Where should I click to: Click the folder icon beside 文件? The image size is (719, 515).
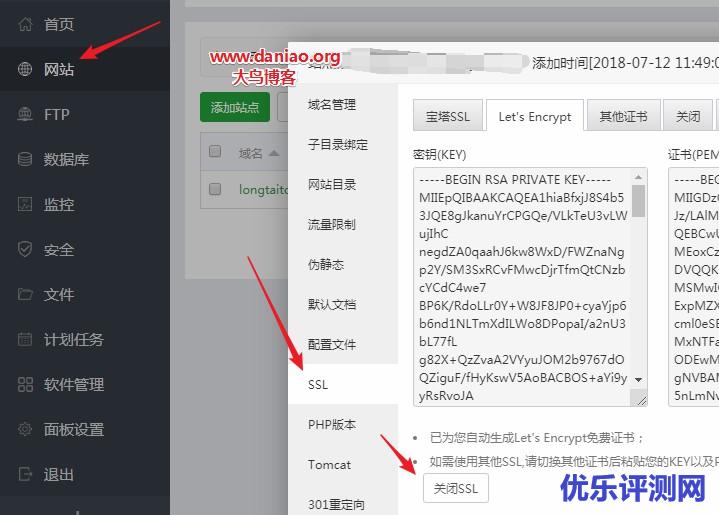click(25, 294)
